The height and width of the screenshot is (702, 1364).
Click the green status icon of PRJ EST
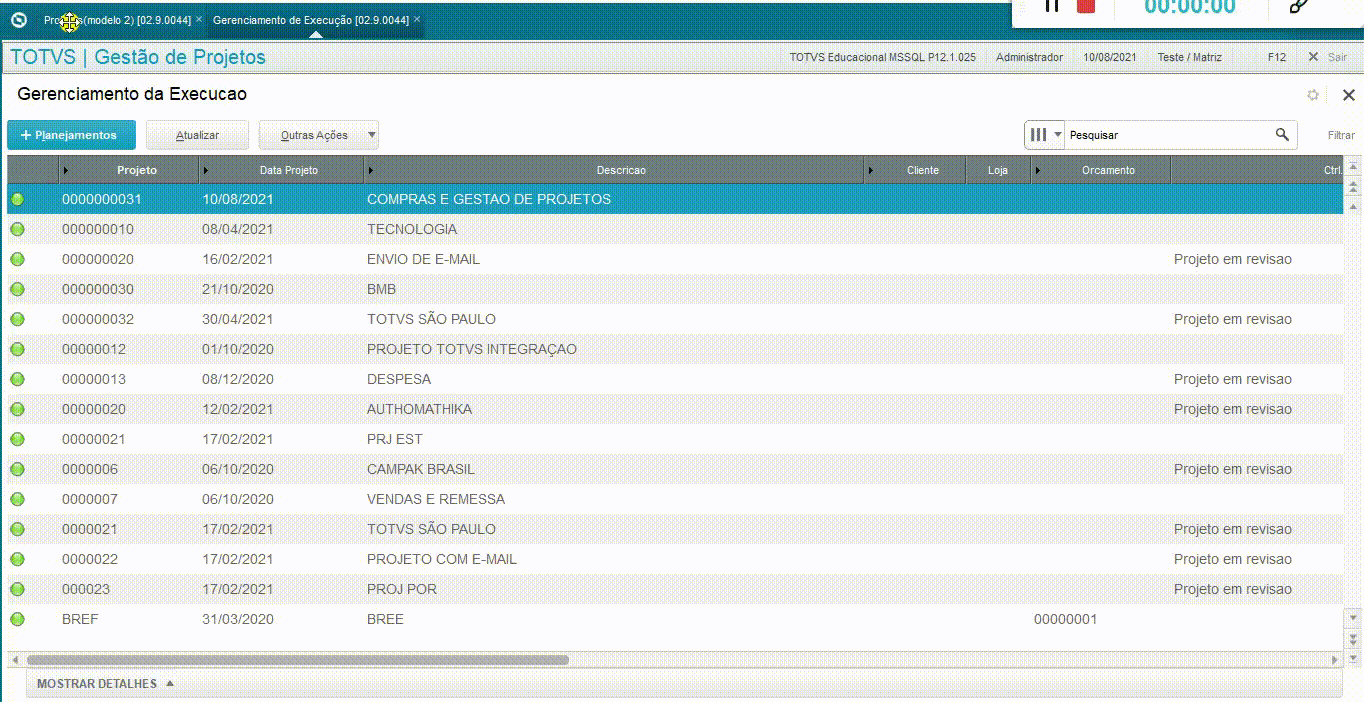tap(17, 439)
